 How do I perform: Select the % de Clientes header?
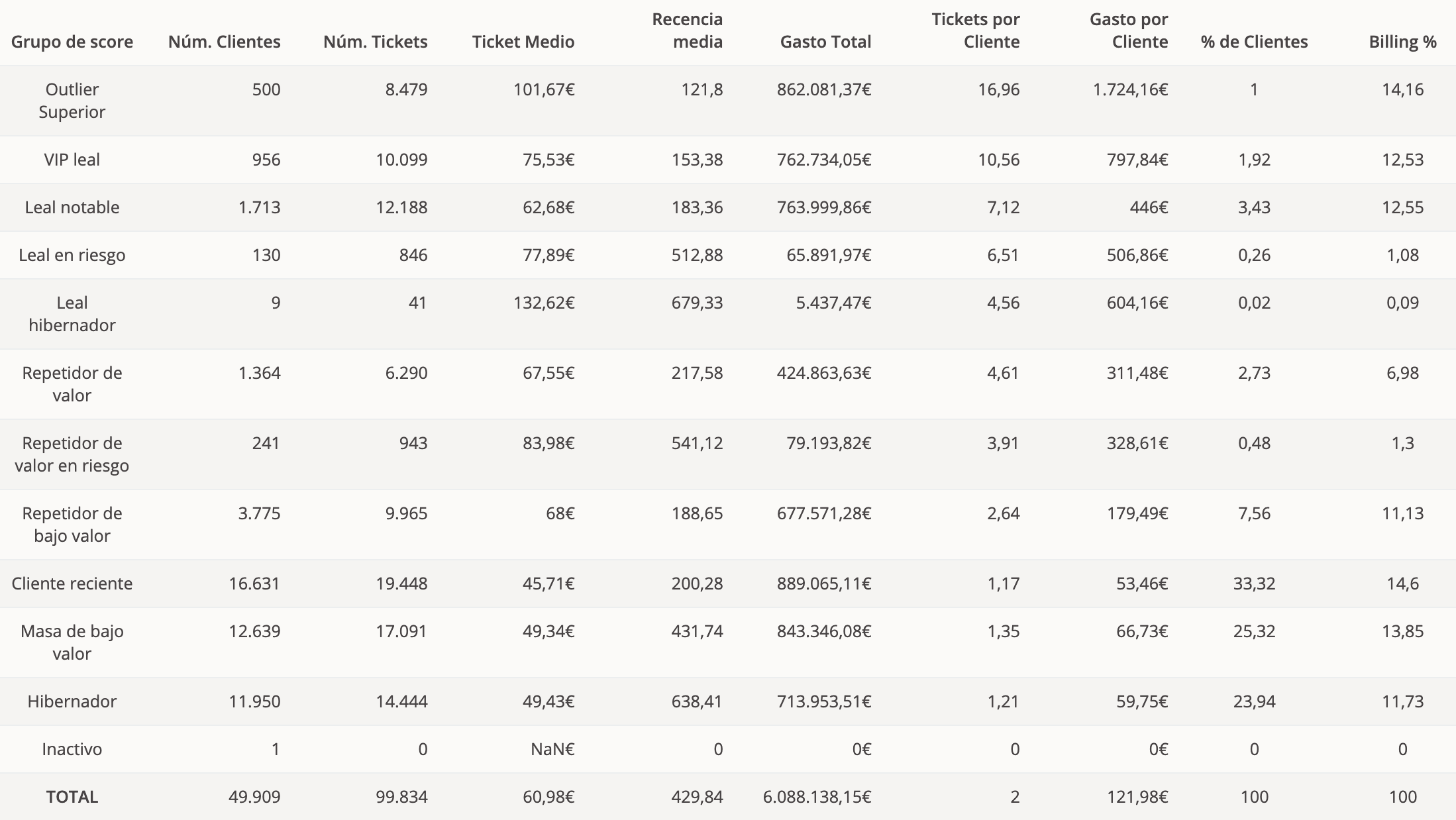pos(1254,42)
